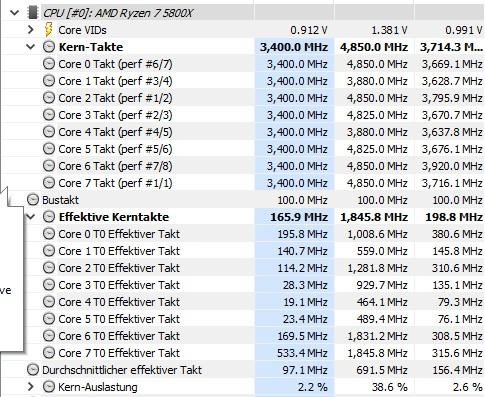
Task: Click the 38.6 % maximum Kern-Auslastung value
Action: (x=390, y=387)
